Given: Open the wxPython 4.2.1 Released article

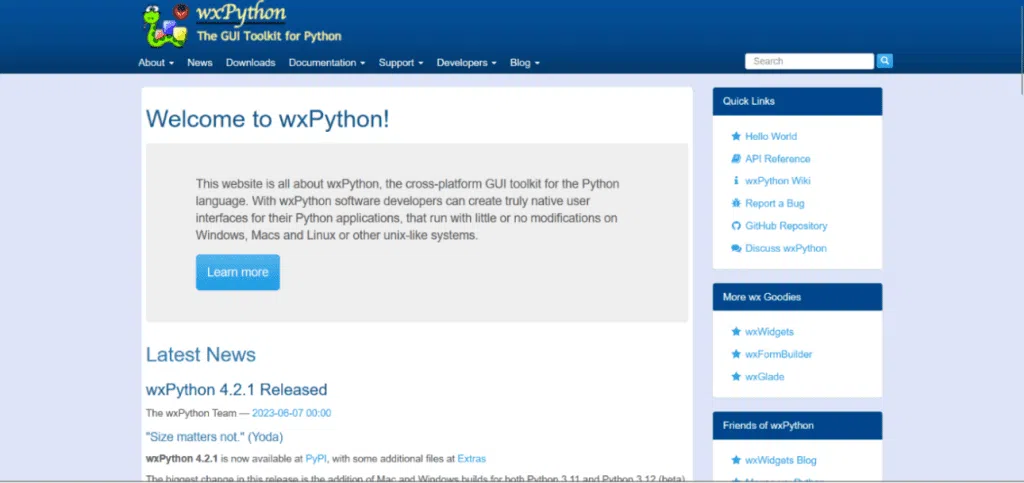Looking at the screenshot, I should click(x=236, y=389).
